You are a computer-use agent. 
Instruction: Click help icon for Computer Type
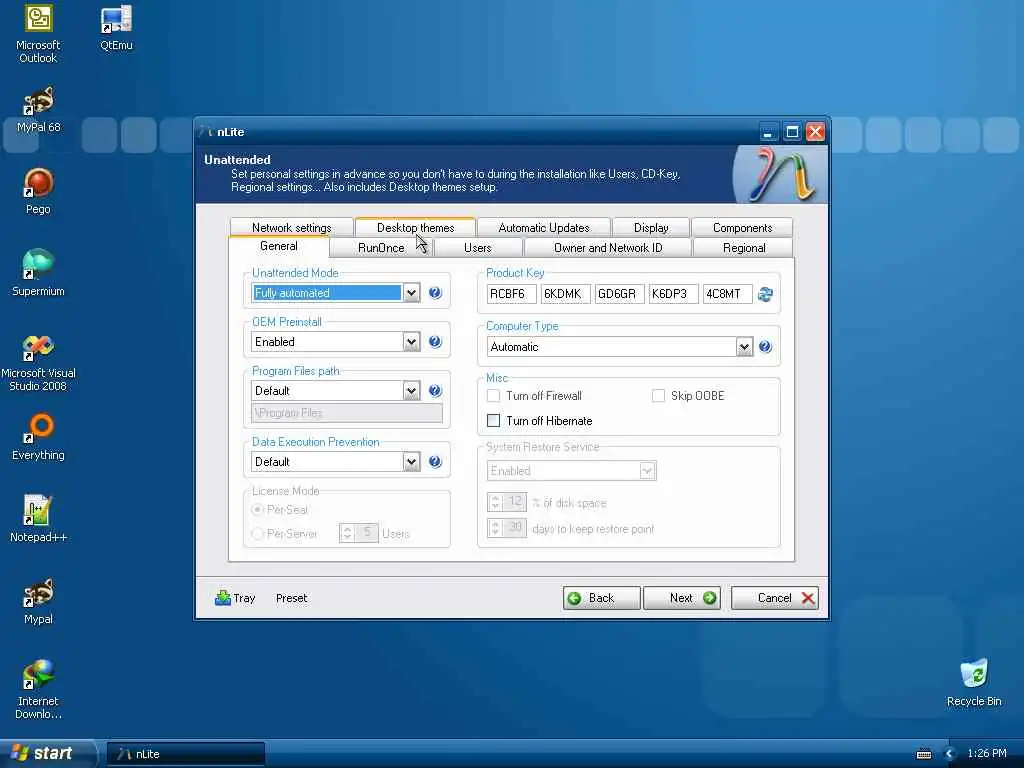(x=765, y=347)
